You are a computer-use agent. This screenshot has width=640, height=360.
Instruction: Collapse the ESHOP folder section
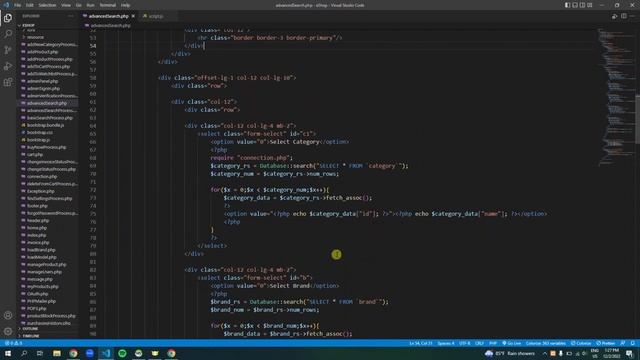point(47,25)
